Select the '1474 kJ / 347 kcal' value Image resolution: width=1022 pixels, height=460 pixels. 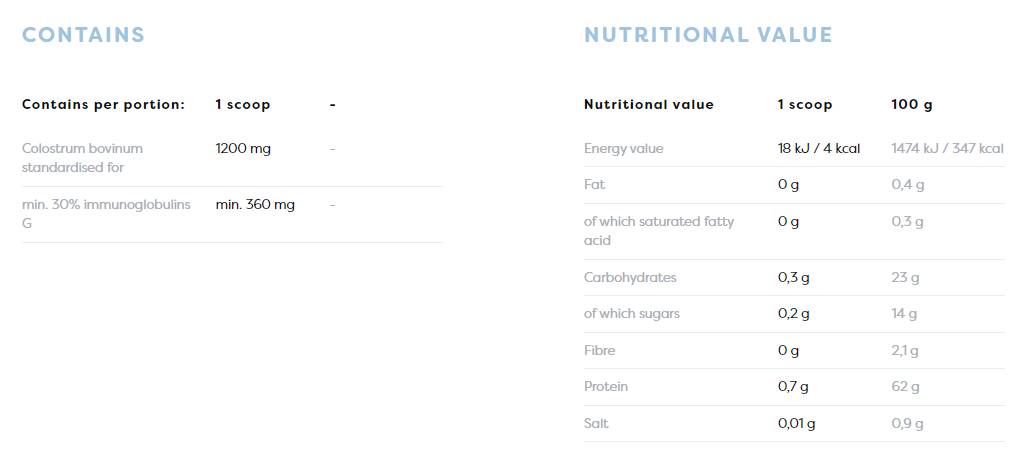tap(947, 148)
